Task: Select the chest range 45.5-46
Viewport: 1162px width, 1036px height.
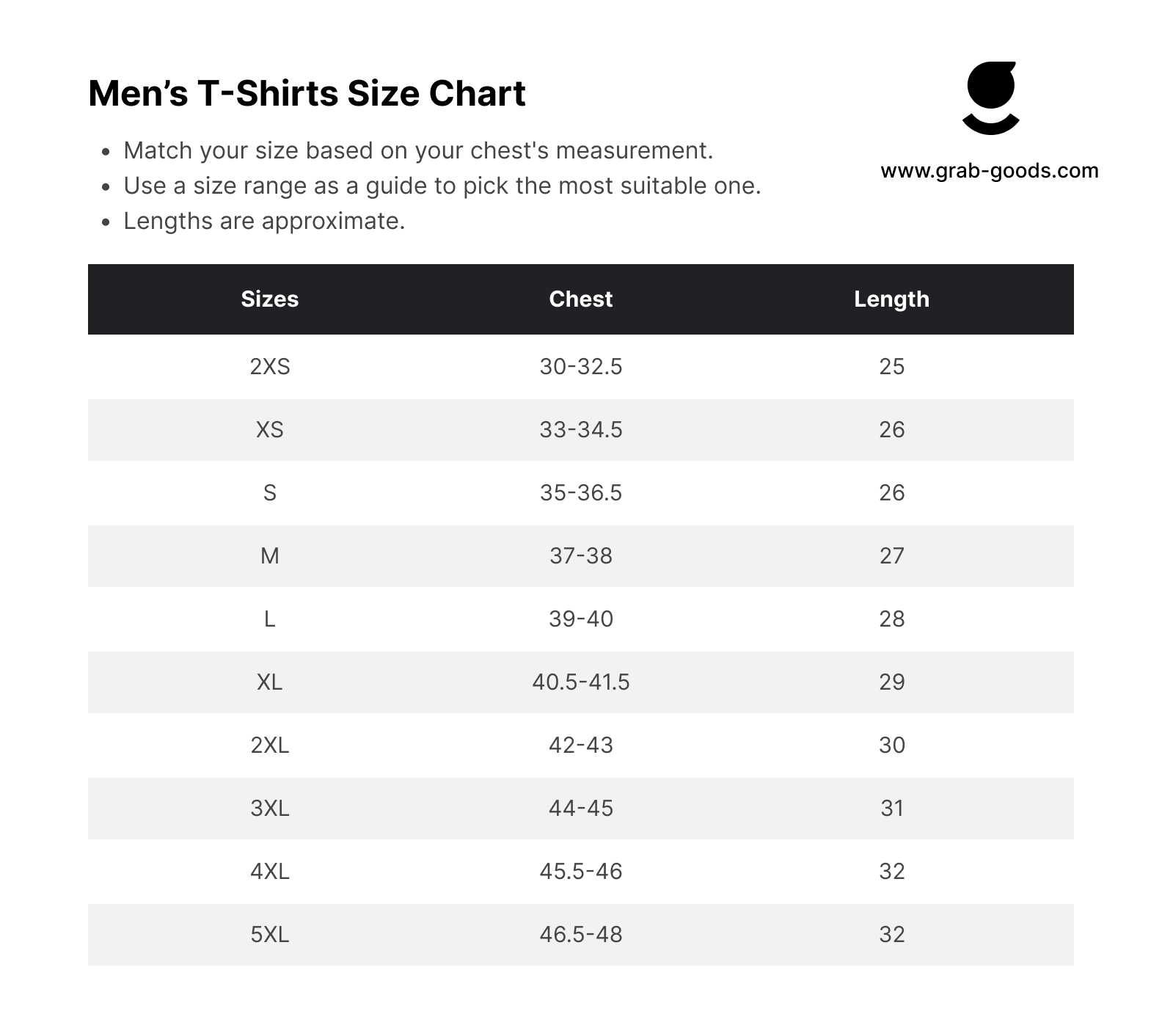Action: 581,871
